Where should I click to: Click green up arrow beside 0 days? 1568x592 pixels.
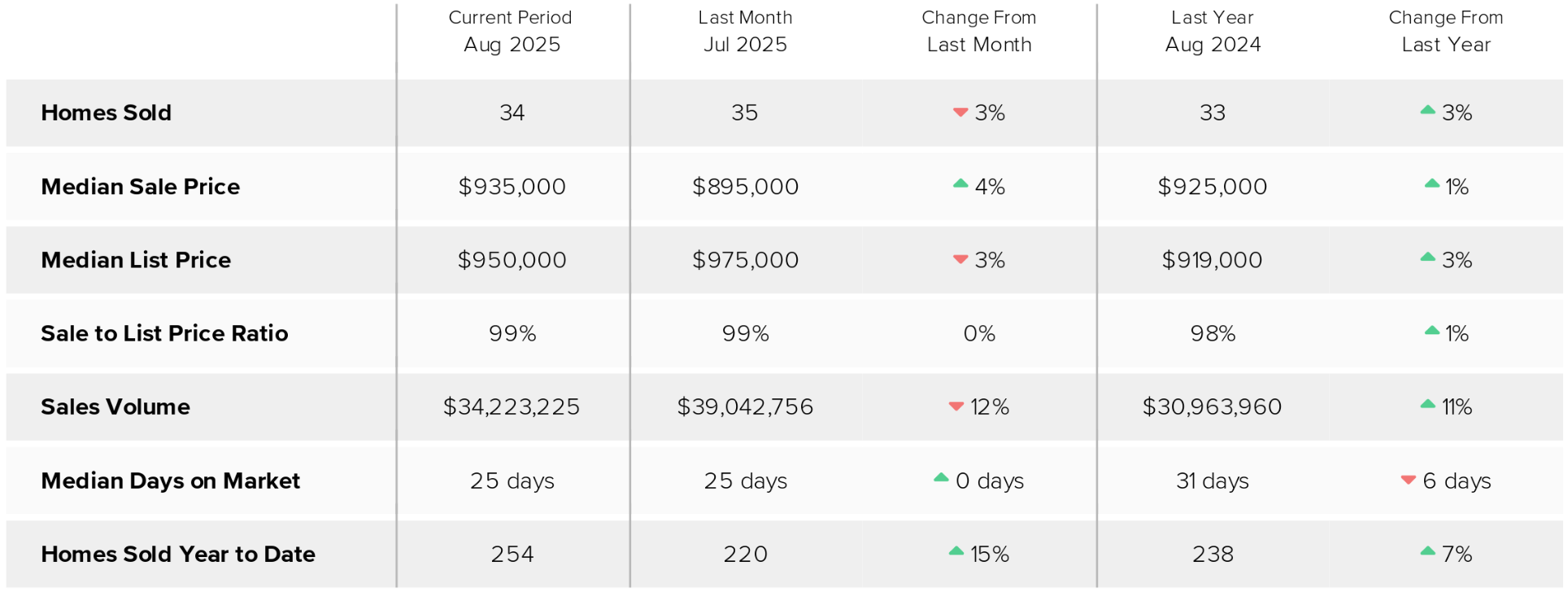coord(941,478)
